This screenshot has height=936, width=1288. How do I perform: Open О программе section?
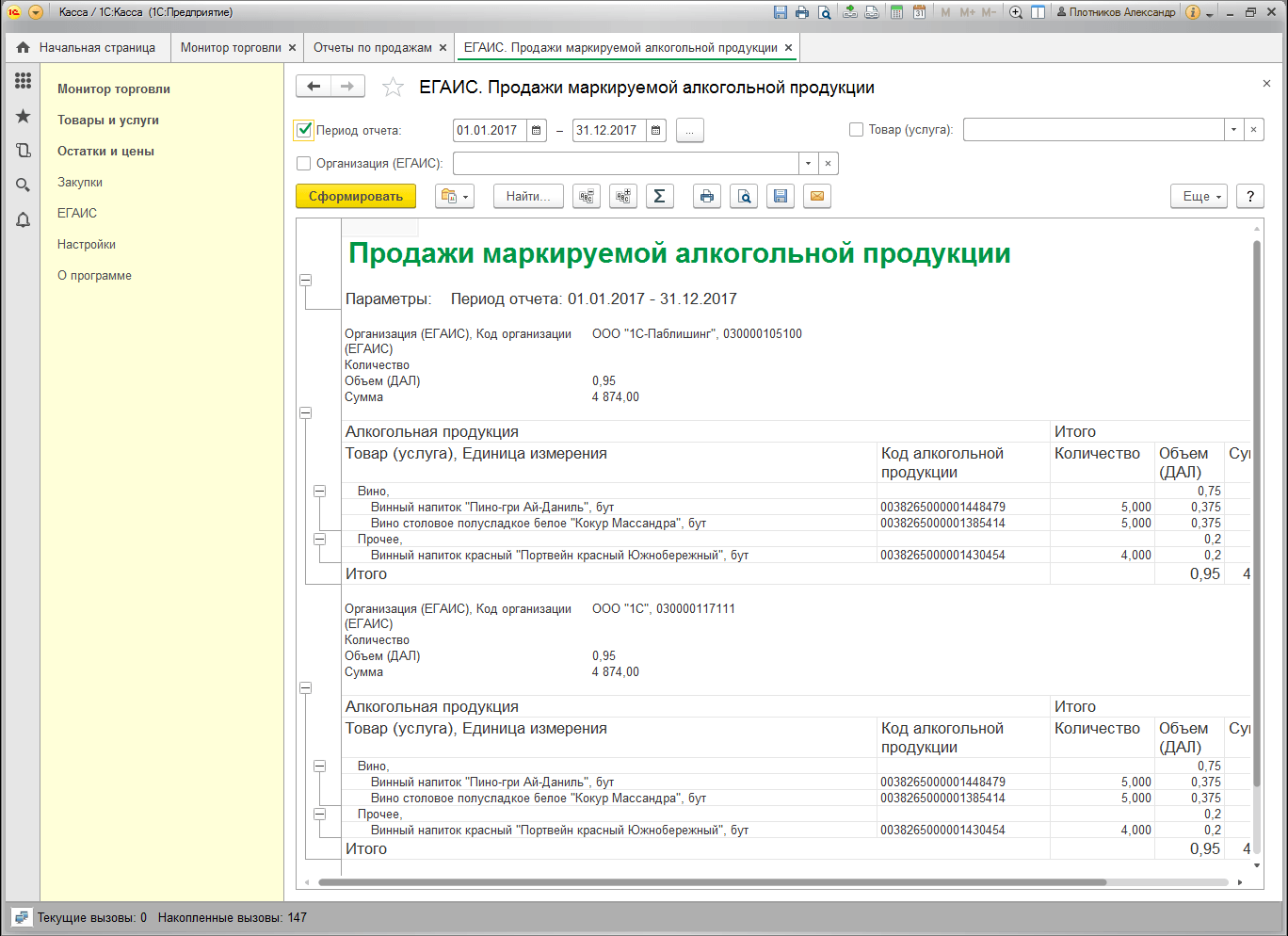coord(94,275)
